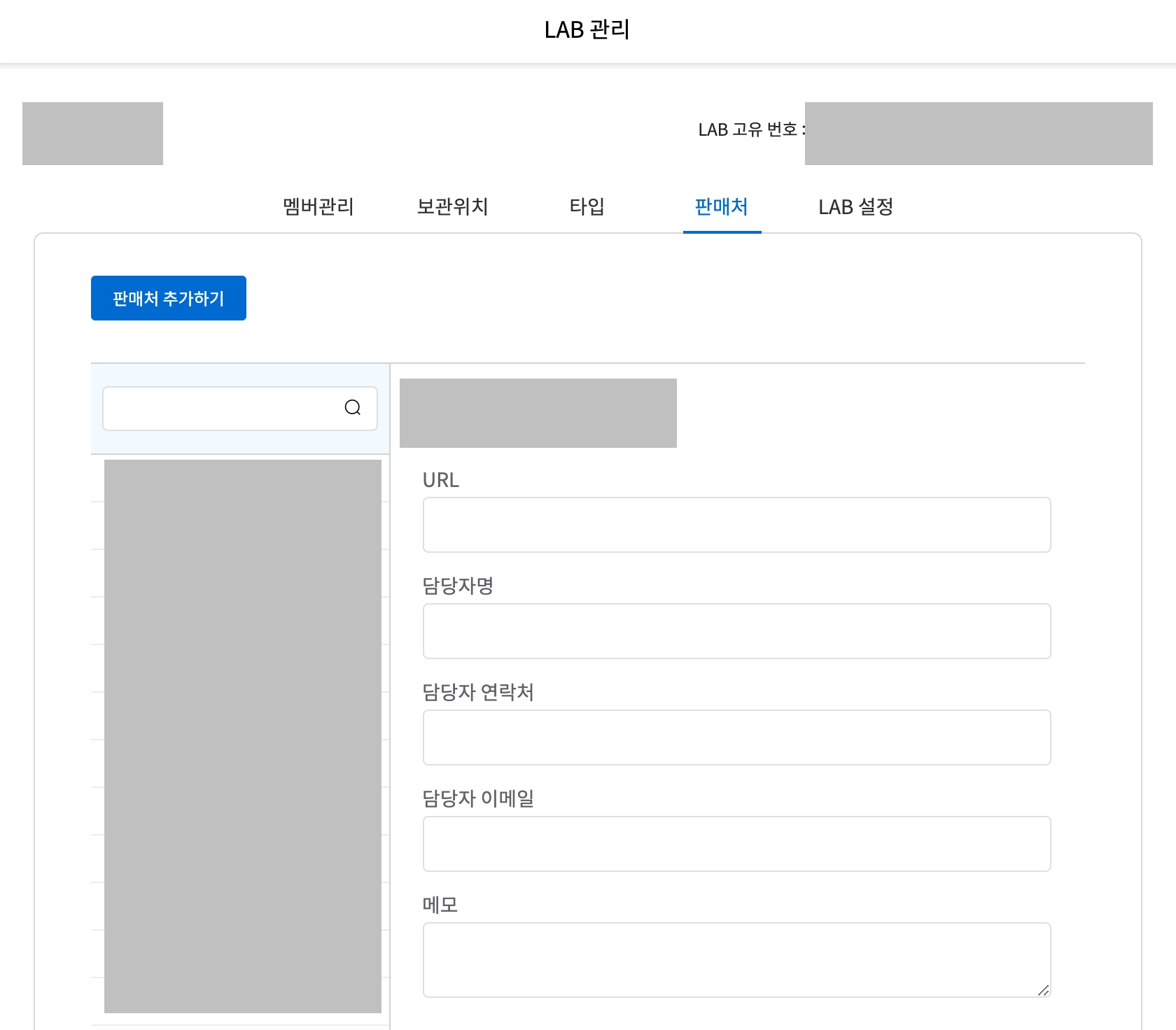Image resolution: width=1176 pixels, height=1030 pixels.
Task: Grab the 메모 textarea resize handle
Action: (1043, 990)
